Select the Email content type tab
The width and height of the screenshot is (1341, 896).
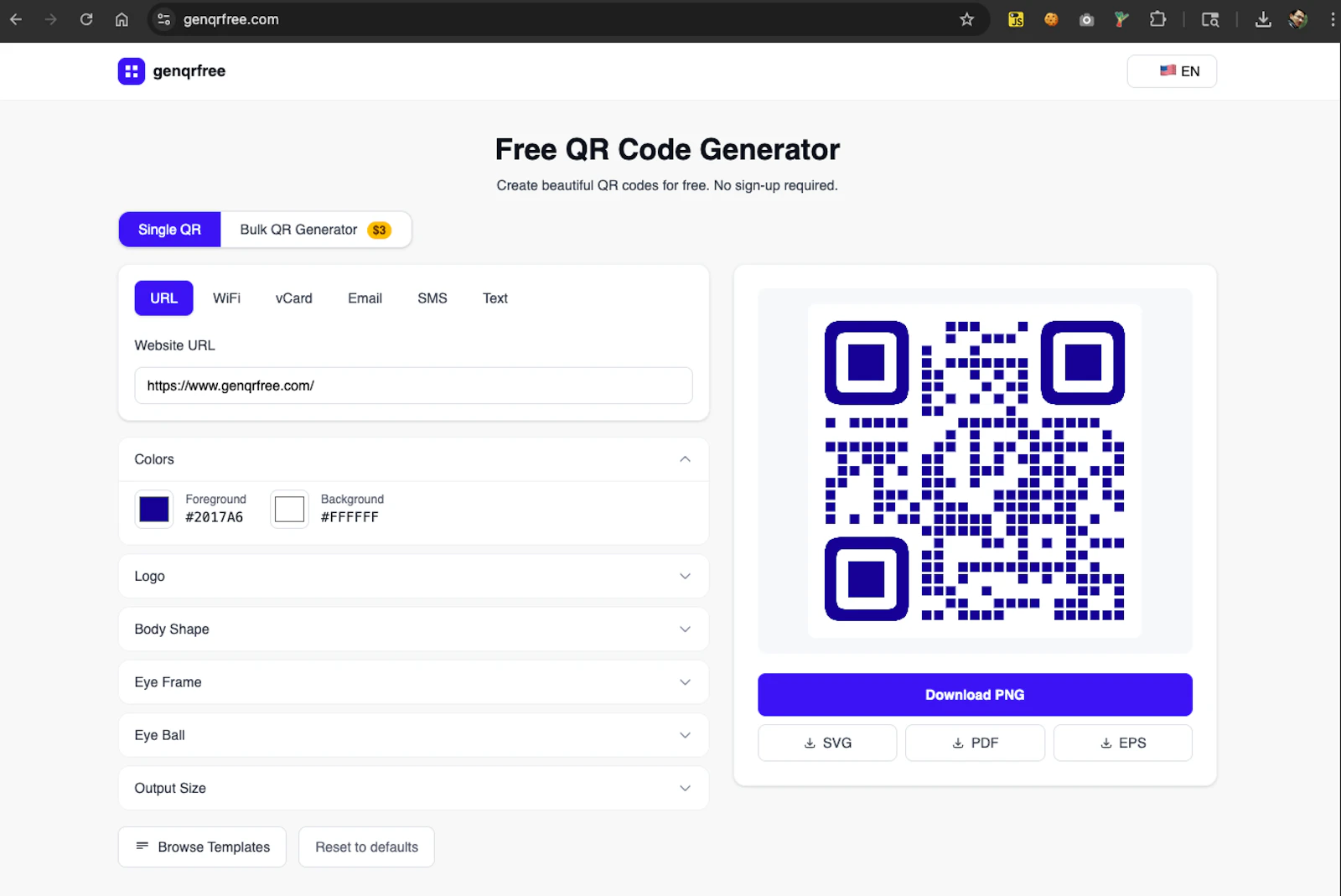(365, 298)
